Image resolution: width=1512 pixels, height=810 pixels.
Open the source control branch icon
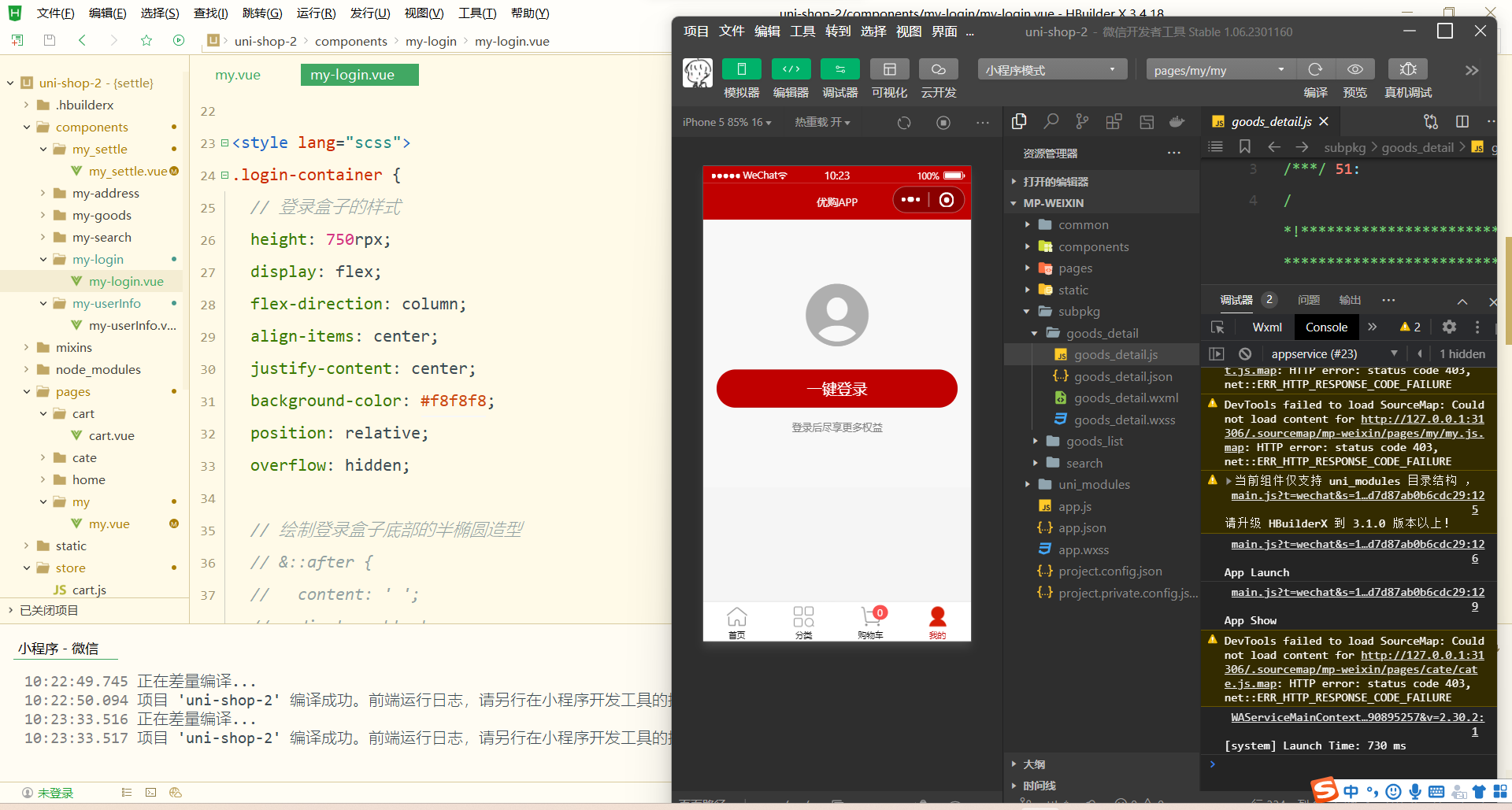coord(1081,121)
